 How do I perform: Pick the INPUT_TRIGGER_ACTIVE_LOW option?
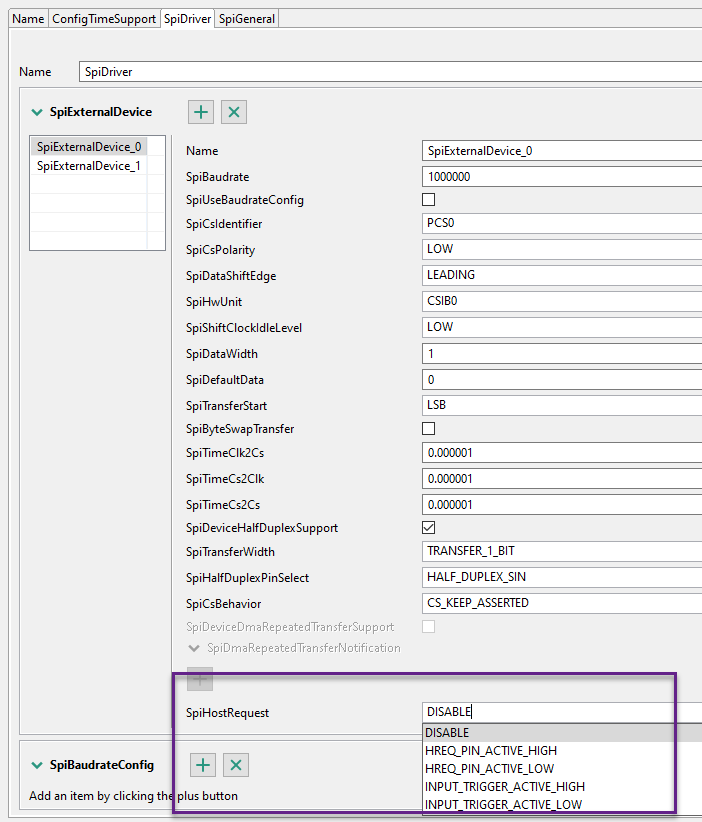503,805
